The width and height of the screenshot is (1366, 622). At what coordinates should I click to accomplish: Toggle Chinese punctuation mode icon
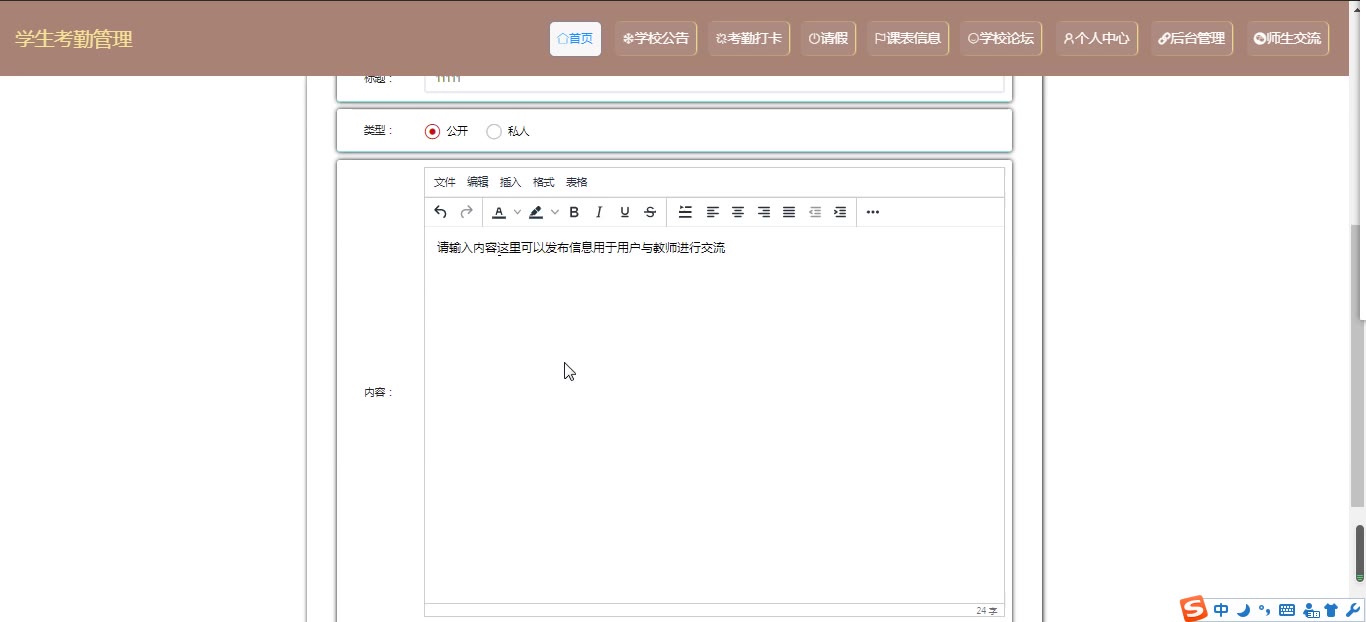[1265, 610]
